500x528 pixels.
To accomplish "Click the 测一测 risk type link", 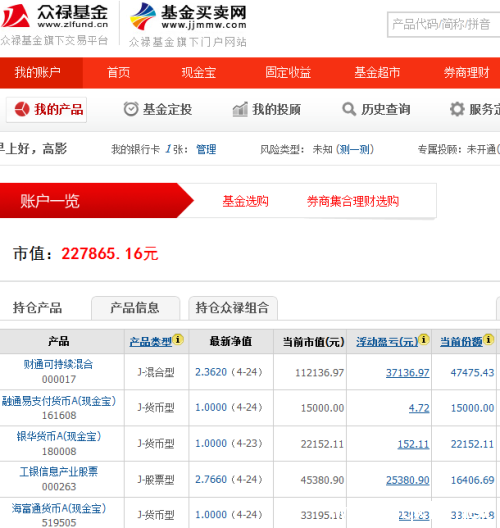I will 355,149.
